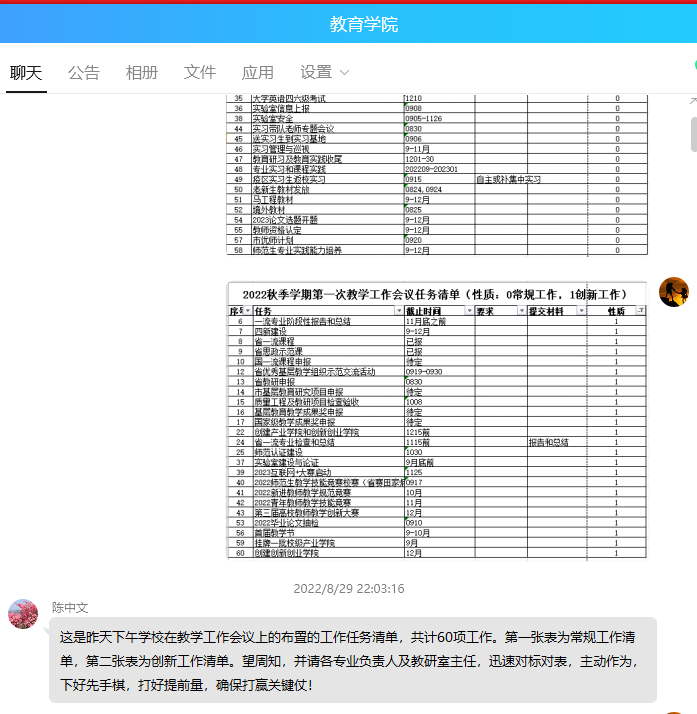Go to the 文件 files tab
The image size is (697, 714).
[200, 72]
